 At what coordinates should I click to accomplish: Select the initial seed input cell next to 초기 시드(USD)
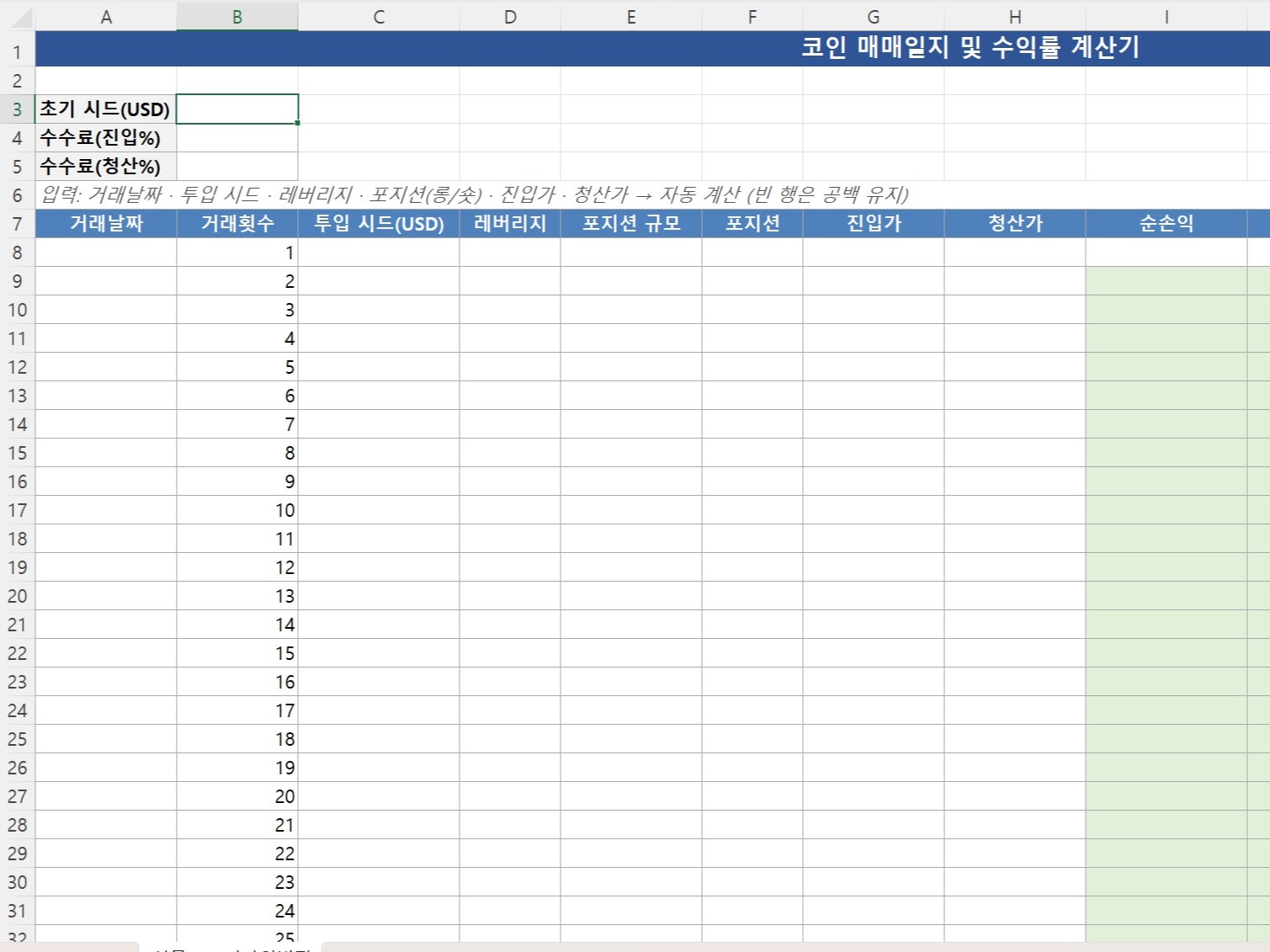pyautogui.click(x=236, y=109)
